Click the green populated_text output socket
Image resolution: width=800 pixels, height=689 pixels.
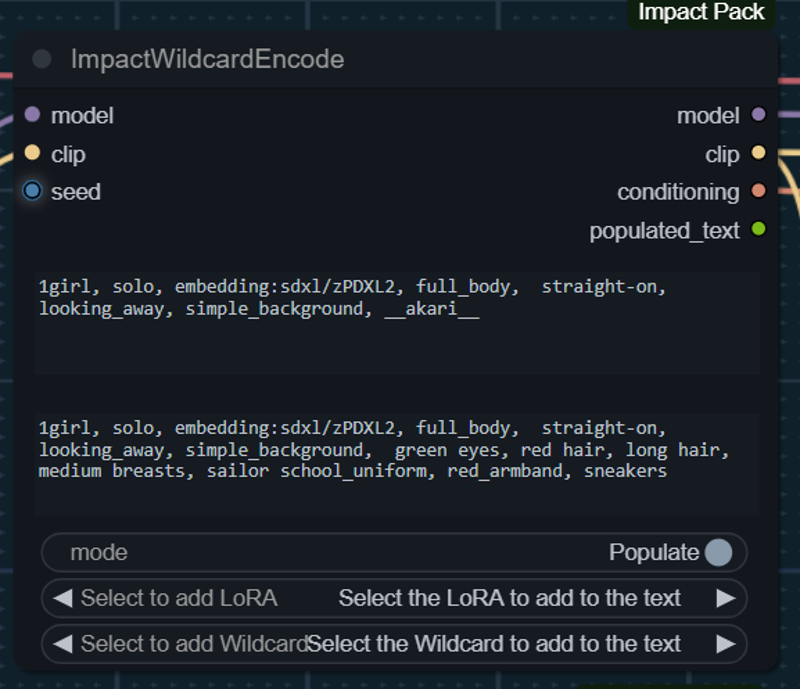[x=759, y=229]
